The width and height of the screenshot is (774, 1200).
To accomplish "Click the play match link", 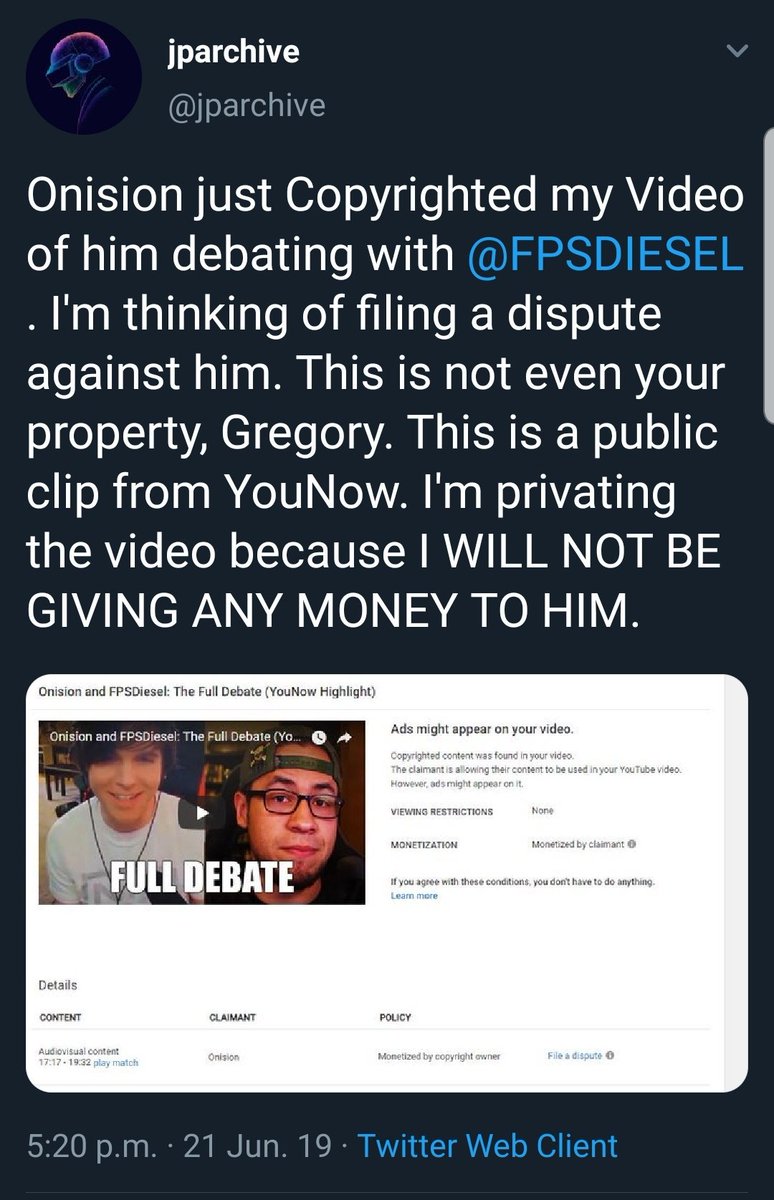I will pyautogui.click(x=116, y=1063).
